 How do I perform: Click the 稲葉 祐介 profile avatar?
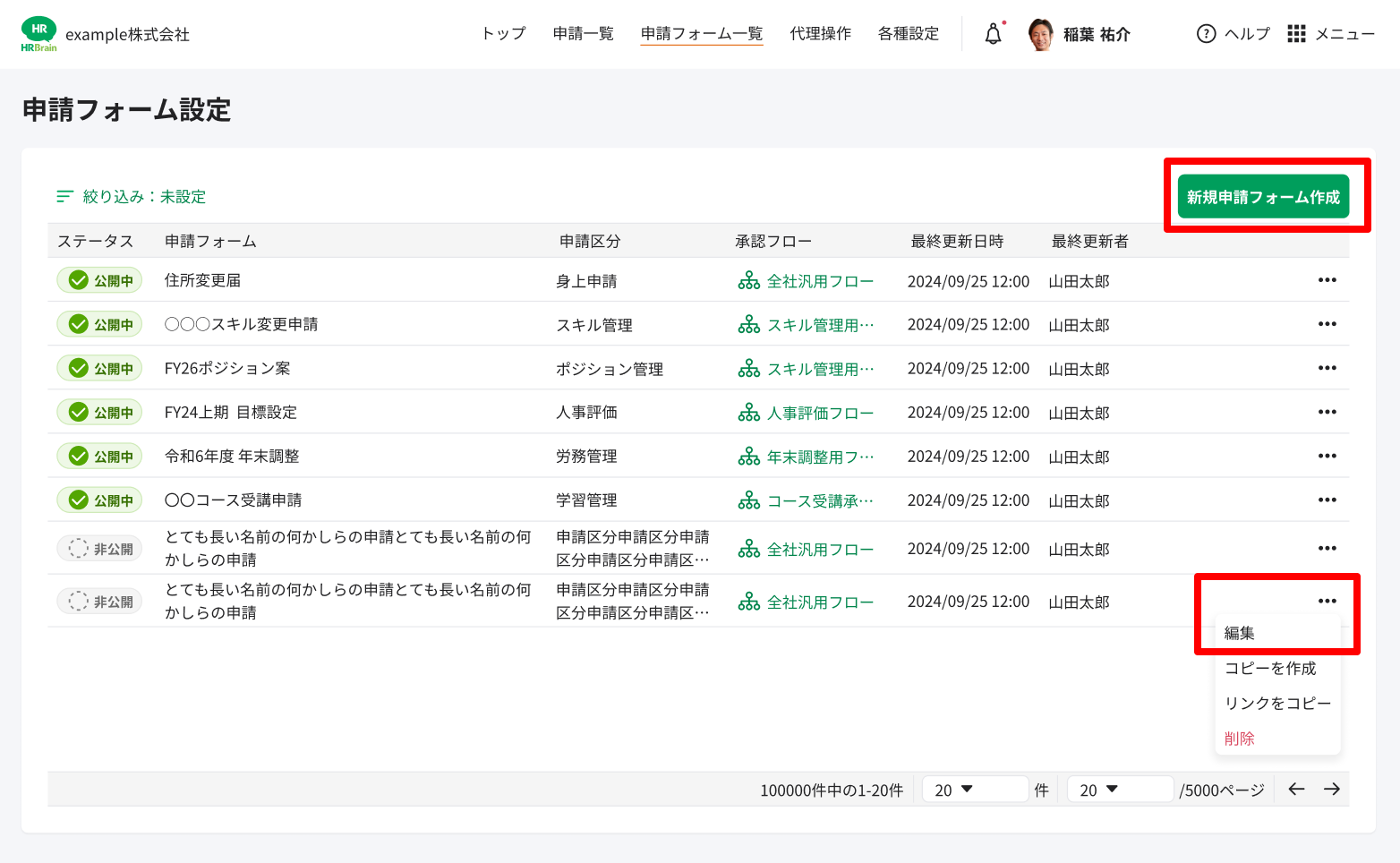pos(1040,33)
